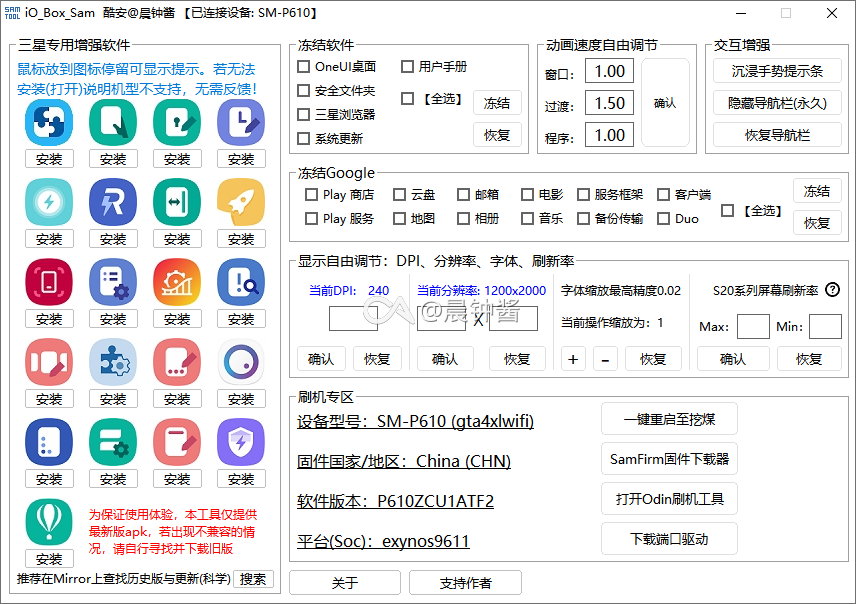
Task: Click the 下载端口驱动 button
Action: coord(669,539)
